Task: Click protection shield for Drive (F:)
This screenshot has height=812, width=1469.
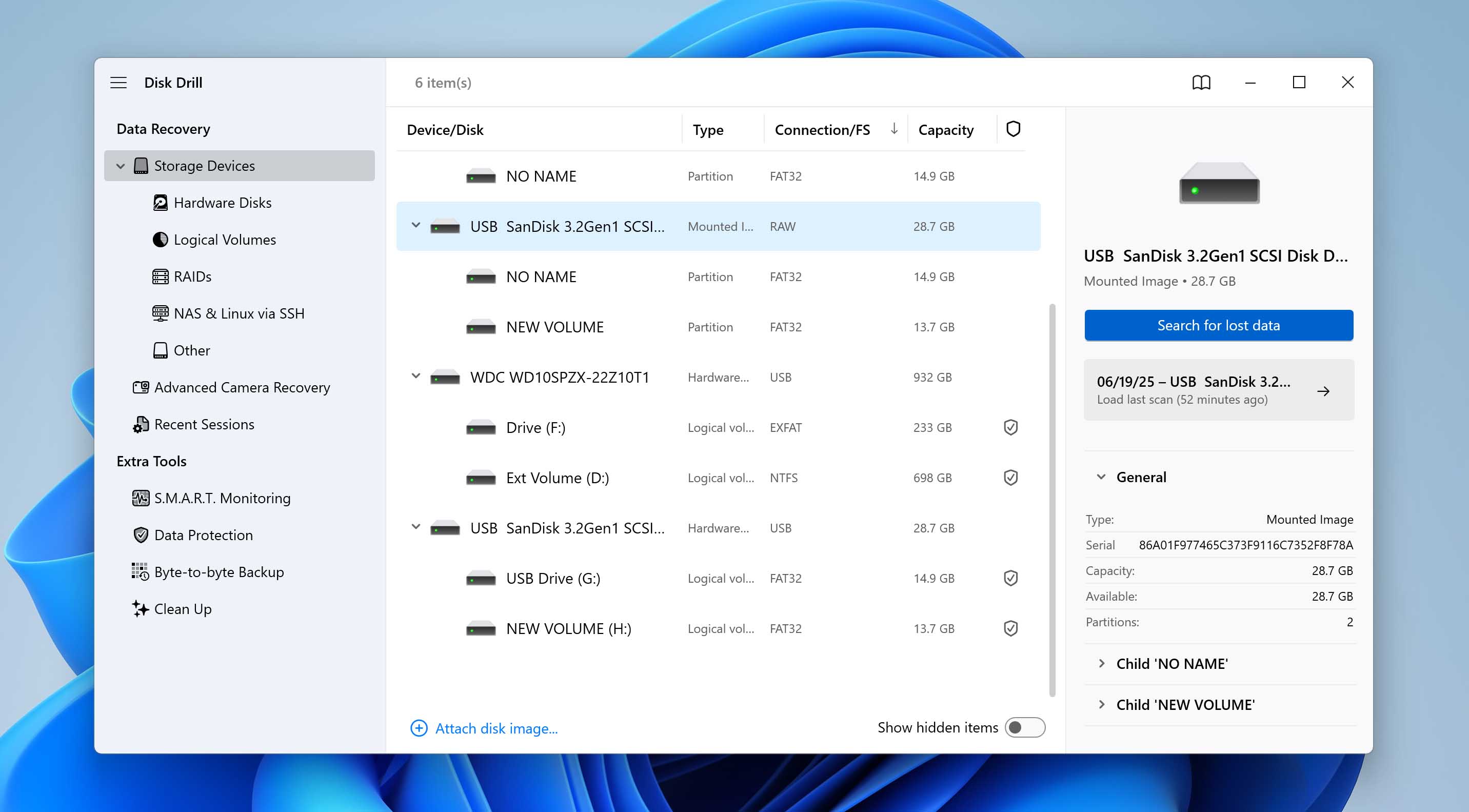Action: [x=1010, y=427]
